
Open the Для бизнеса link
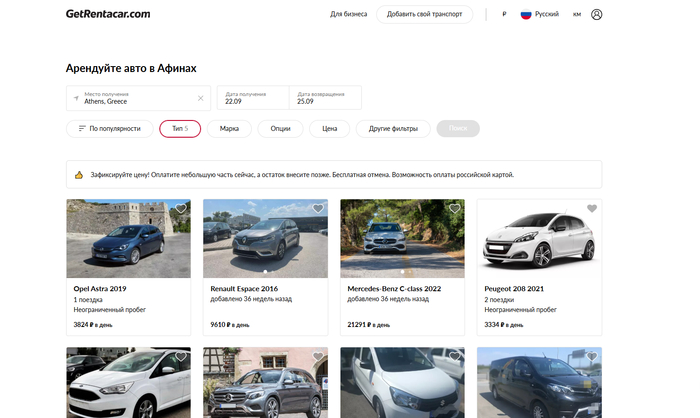pyautogui.click(x=348, y=14)
